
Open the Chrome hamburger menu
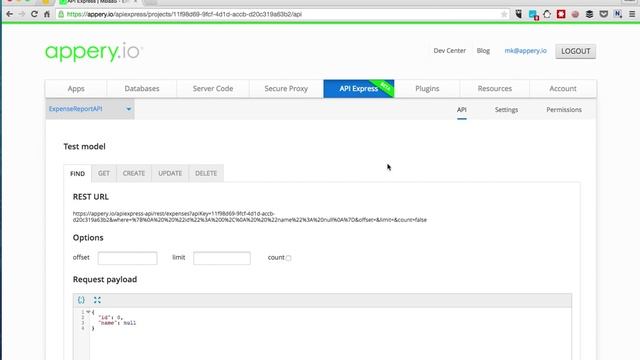(x=632, y=14)
